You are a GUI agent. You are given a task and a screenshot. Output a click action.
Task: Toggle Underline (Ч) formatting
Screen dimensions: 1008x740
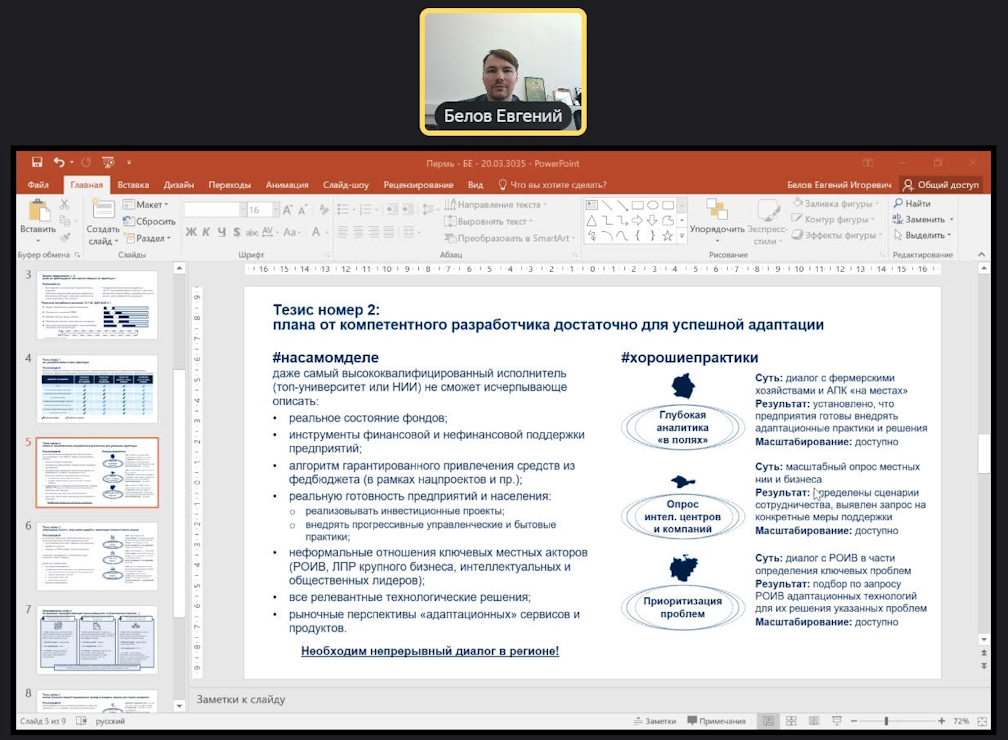tap(222, 232)
